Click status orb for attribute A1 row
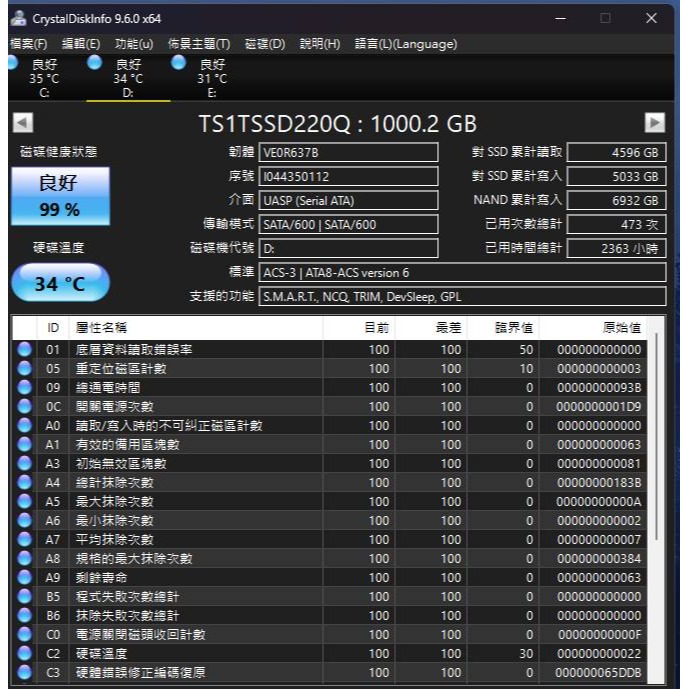Viewport: 689px width, 689px height. pos(25,444)
